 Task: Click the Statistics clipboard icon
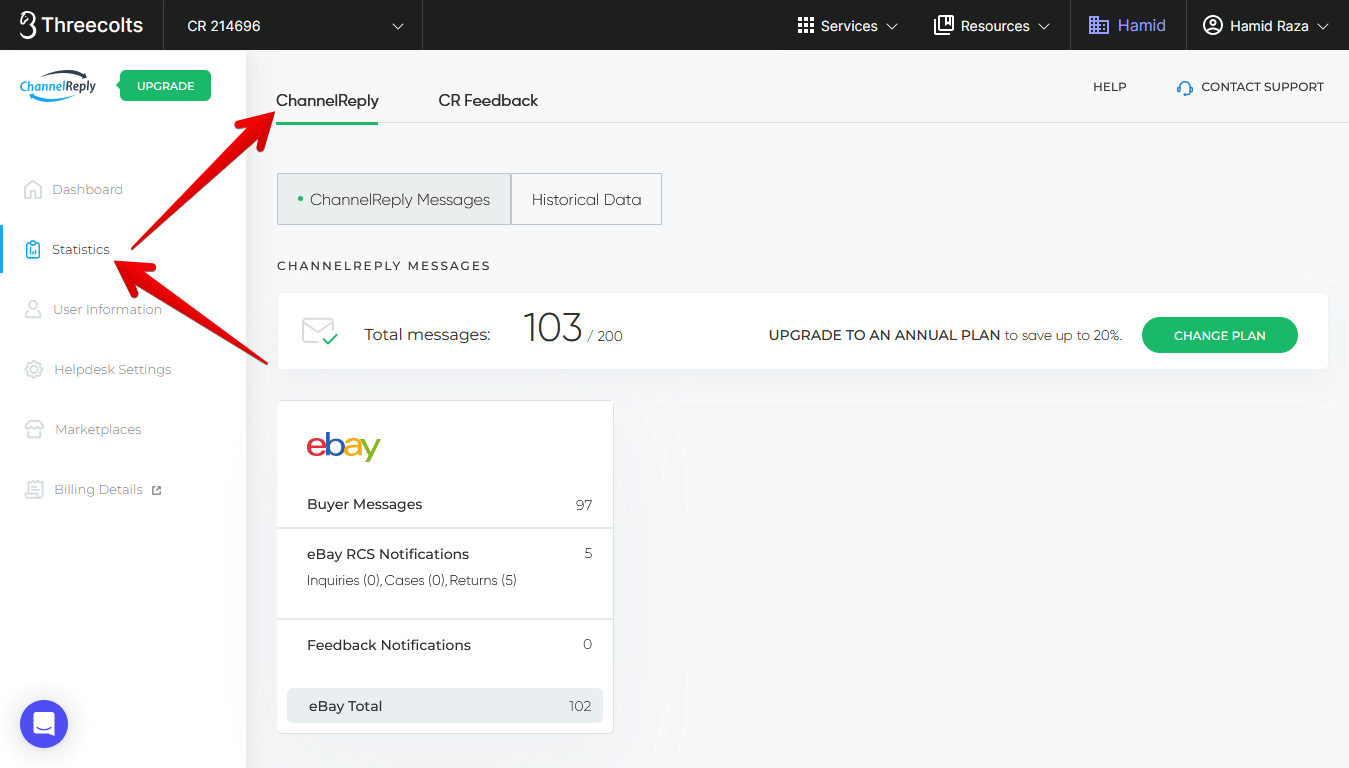(x=33, y=249)
